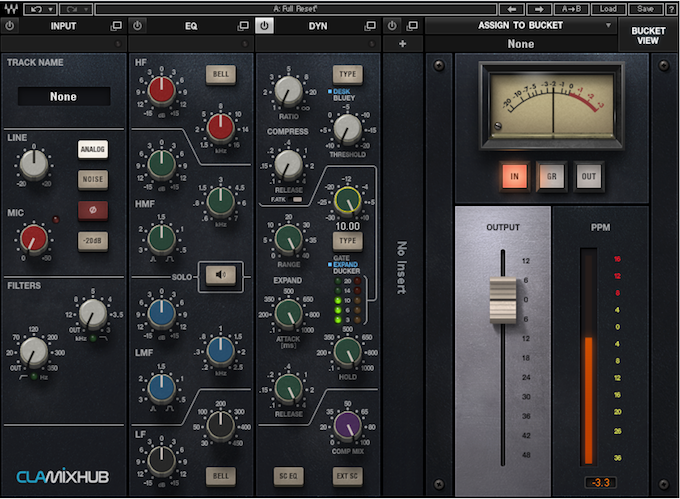This screenshot has height=499, width=680.
Task: Toggle the F.ATK fast attack switch
Action: pyautogui.click(x=298, y=199)
